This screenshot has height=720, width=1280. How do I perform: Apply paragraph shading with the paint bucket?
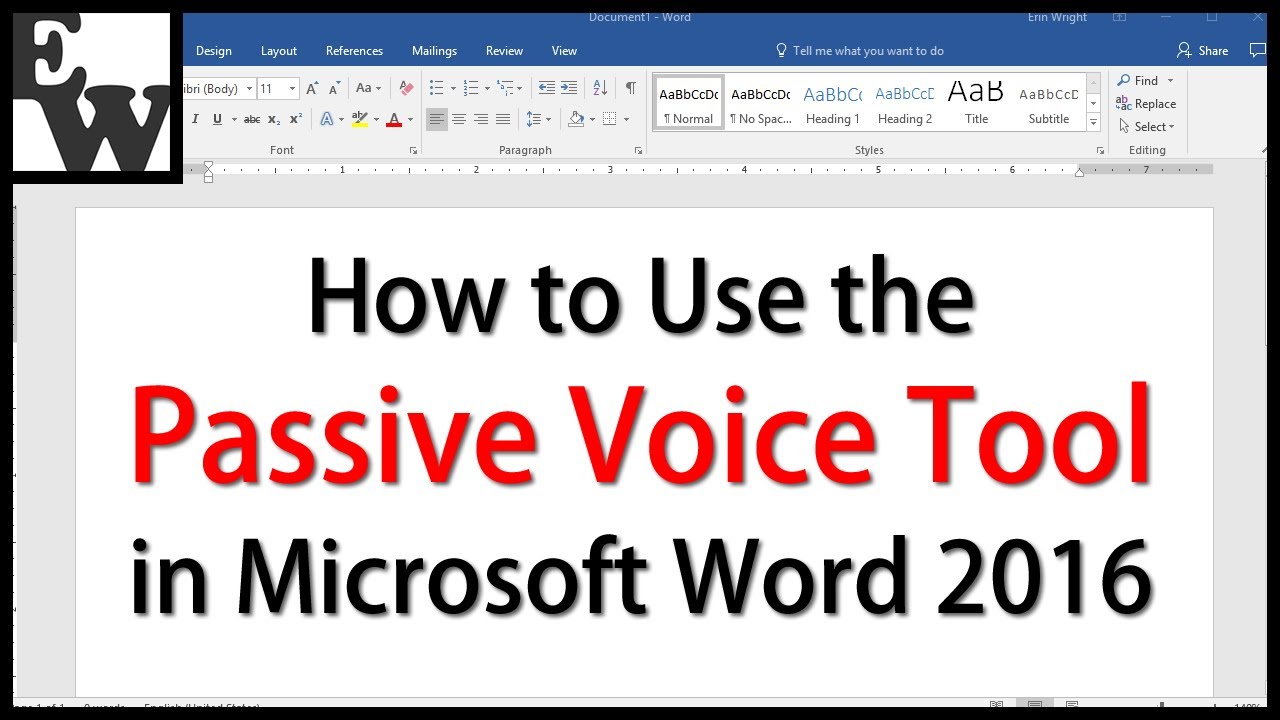[x=576, y=119]
